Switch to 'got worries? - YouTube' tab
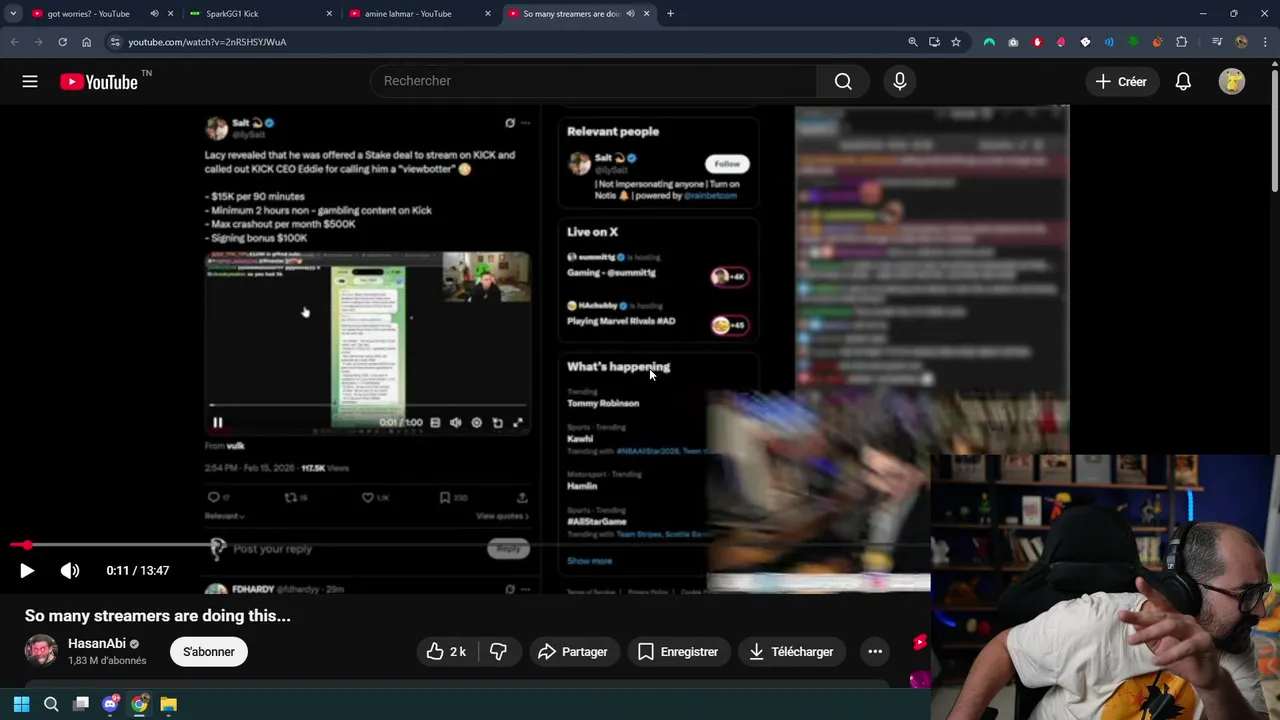 (88, 14)
